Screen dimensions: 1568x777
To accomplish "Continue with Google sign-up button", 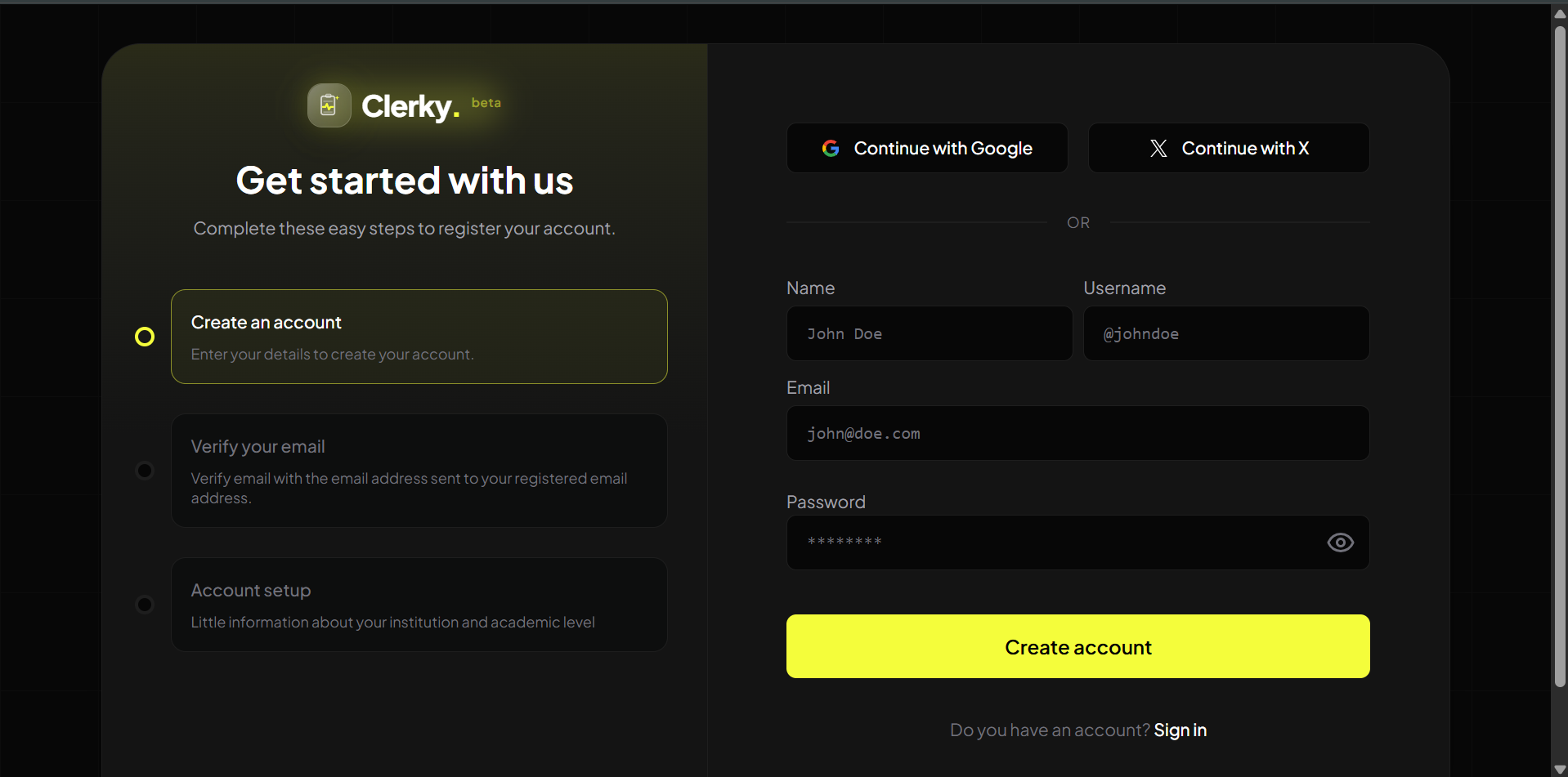I will pos(927,148).
